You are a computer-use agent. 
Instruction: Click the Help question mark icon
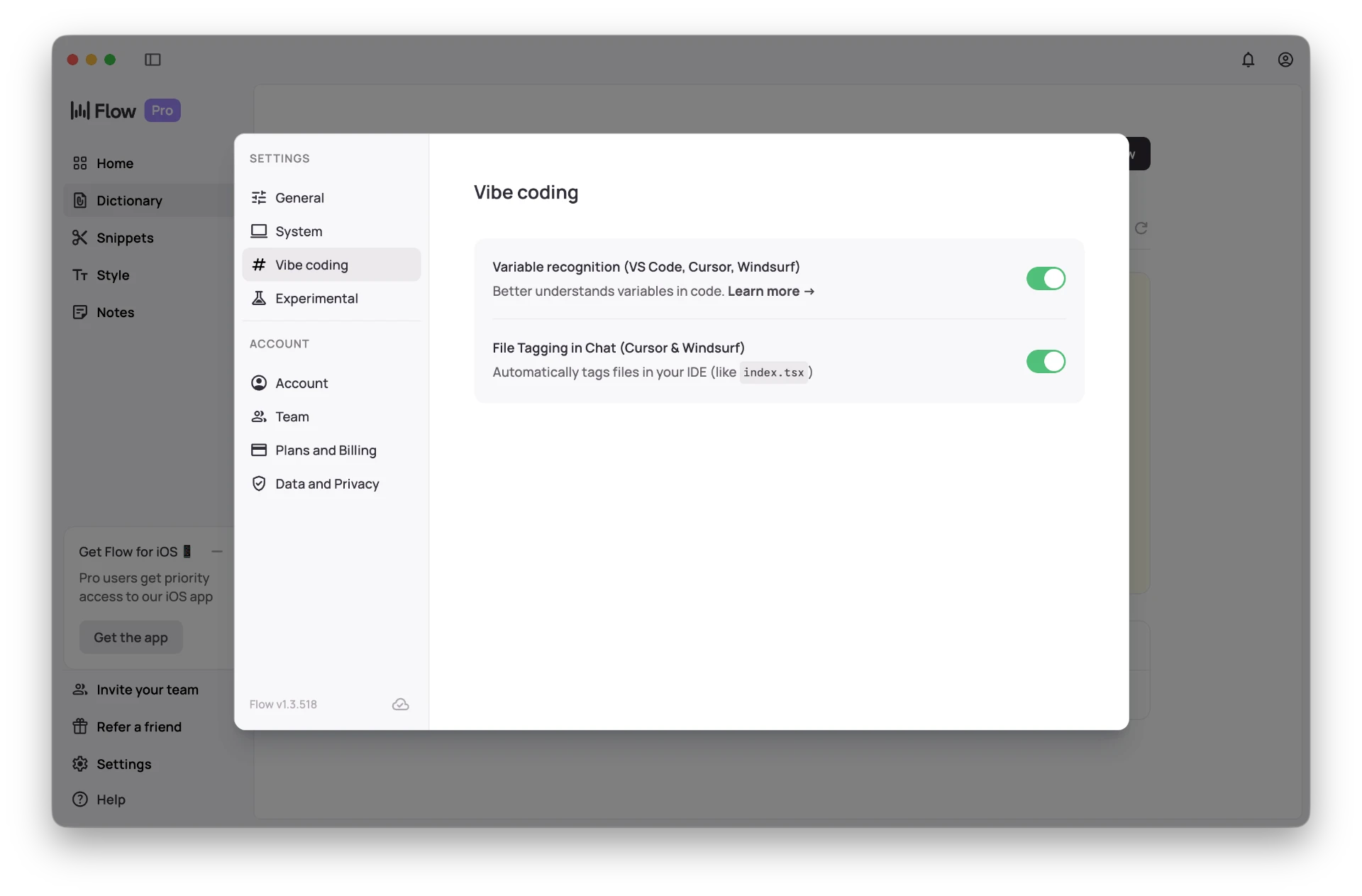pyautogui.click(x=80, y=800)
